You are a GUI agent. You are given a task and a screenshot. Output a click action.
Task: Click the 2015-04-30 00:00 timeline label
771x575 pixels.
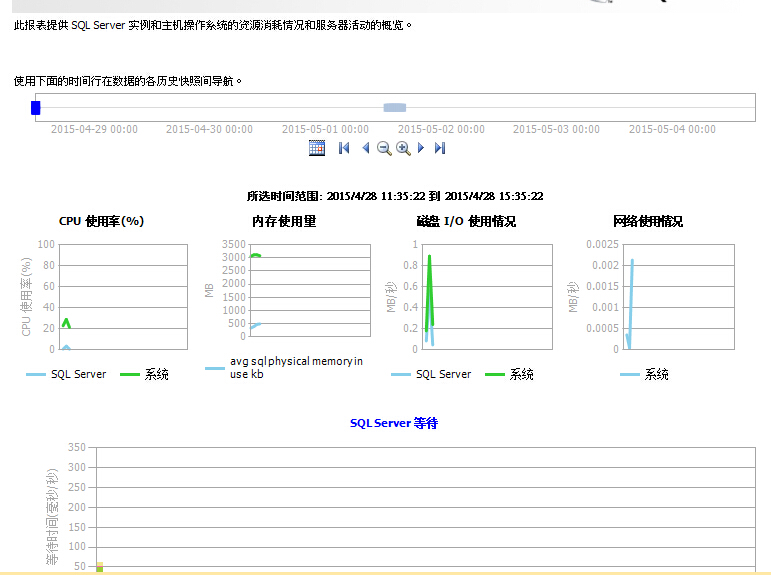point(209,129)
